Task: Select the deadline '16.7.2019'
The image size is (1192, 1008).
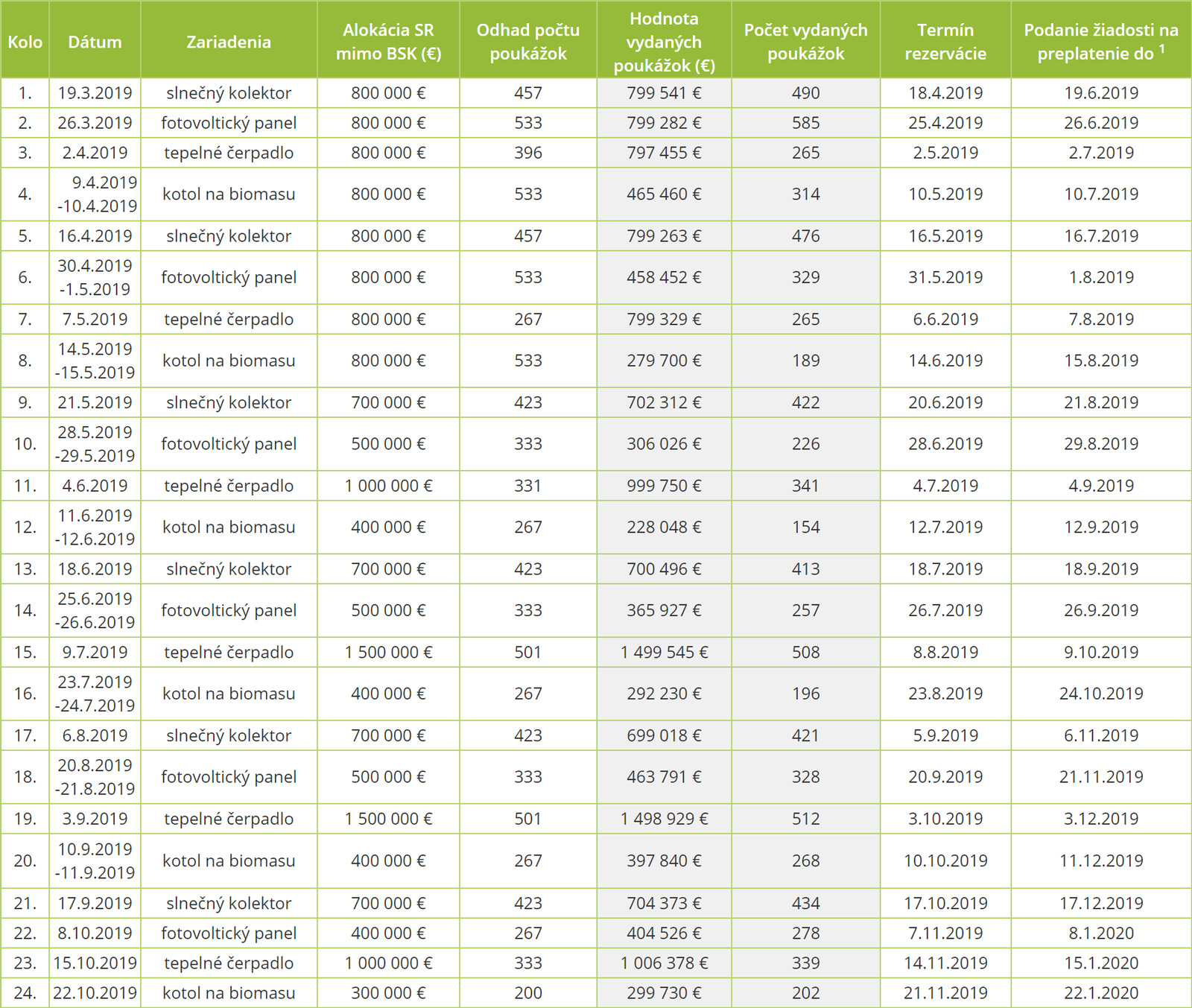Action: [1101, 236]
